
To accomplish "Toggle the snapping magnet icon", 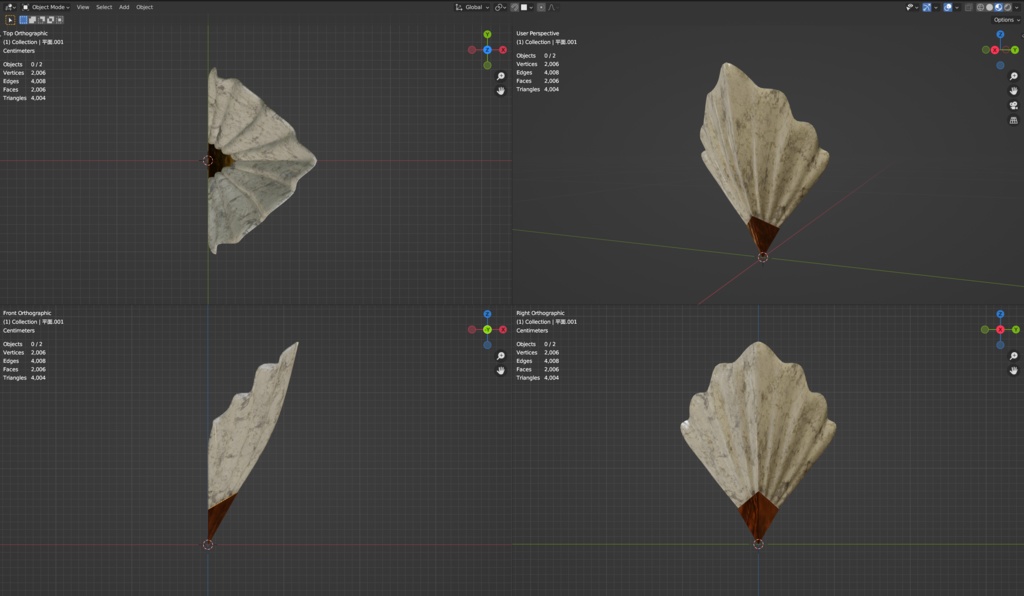I will tap(515, 7).
